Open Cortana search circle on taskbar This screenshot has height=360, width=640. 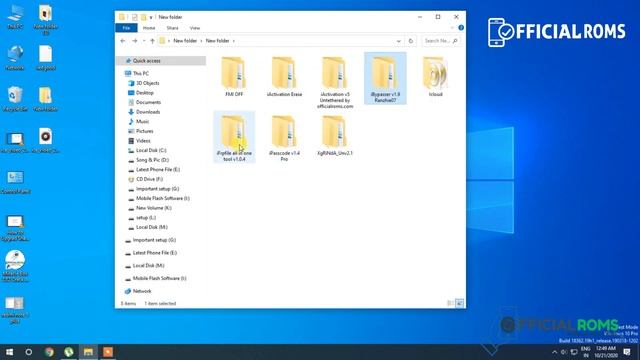point(29,352)
